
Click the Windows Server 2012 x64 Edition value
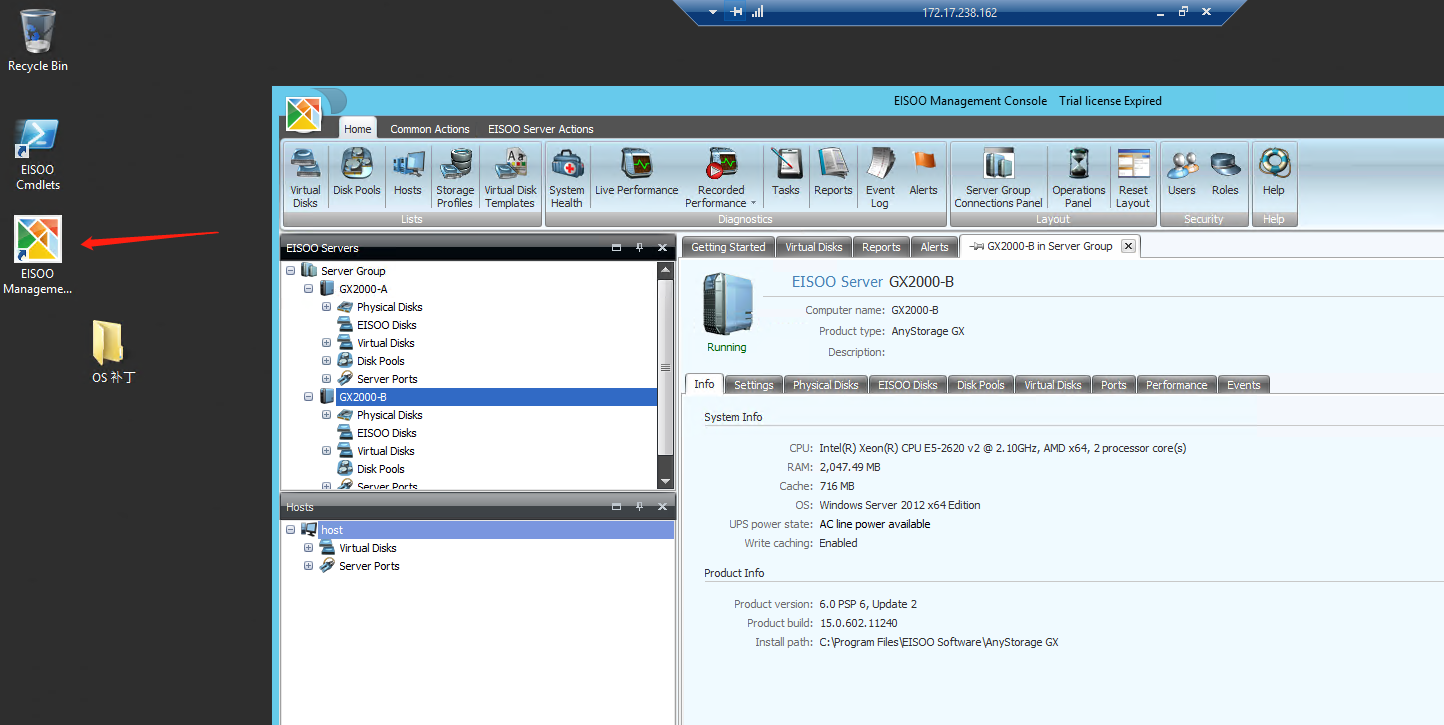pyautogui.click(x=900, y=505)
